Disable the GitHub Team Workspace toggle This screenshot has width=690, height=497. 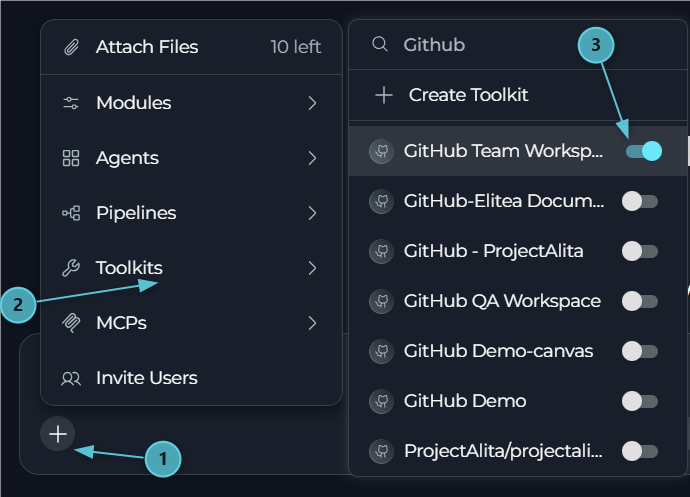[644, 151]
